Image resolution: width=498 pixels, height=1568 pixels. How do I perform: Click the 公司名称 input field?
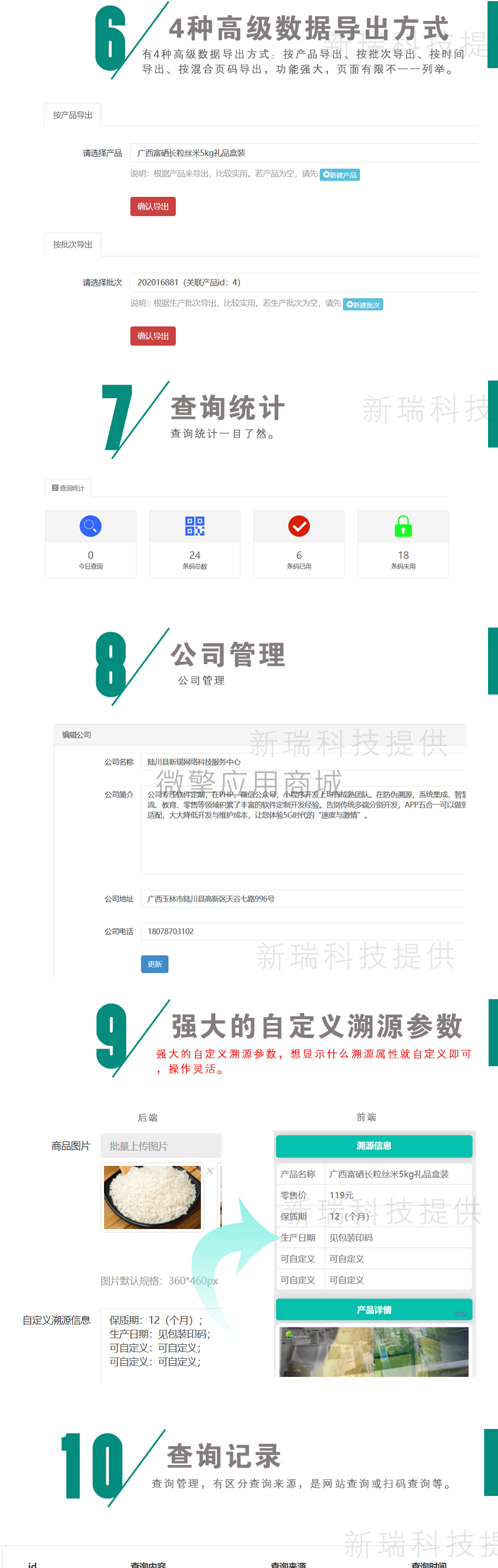point(303,762)
